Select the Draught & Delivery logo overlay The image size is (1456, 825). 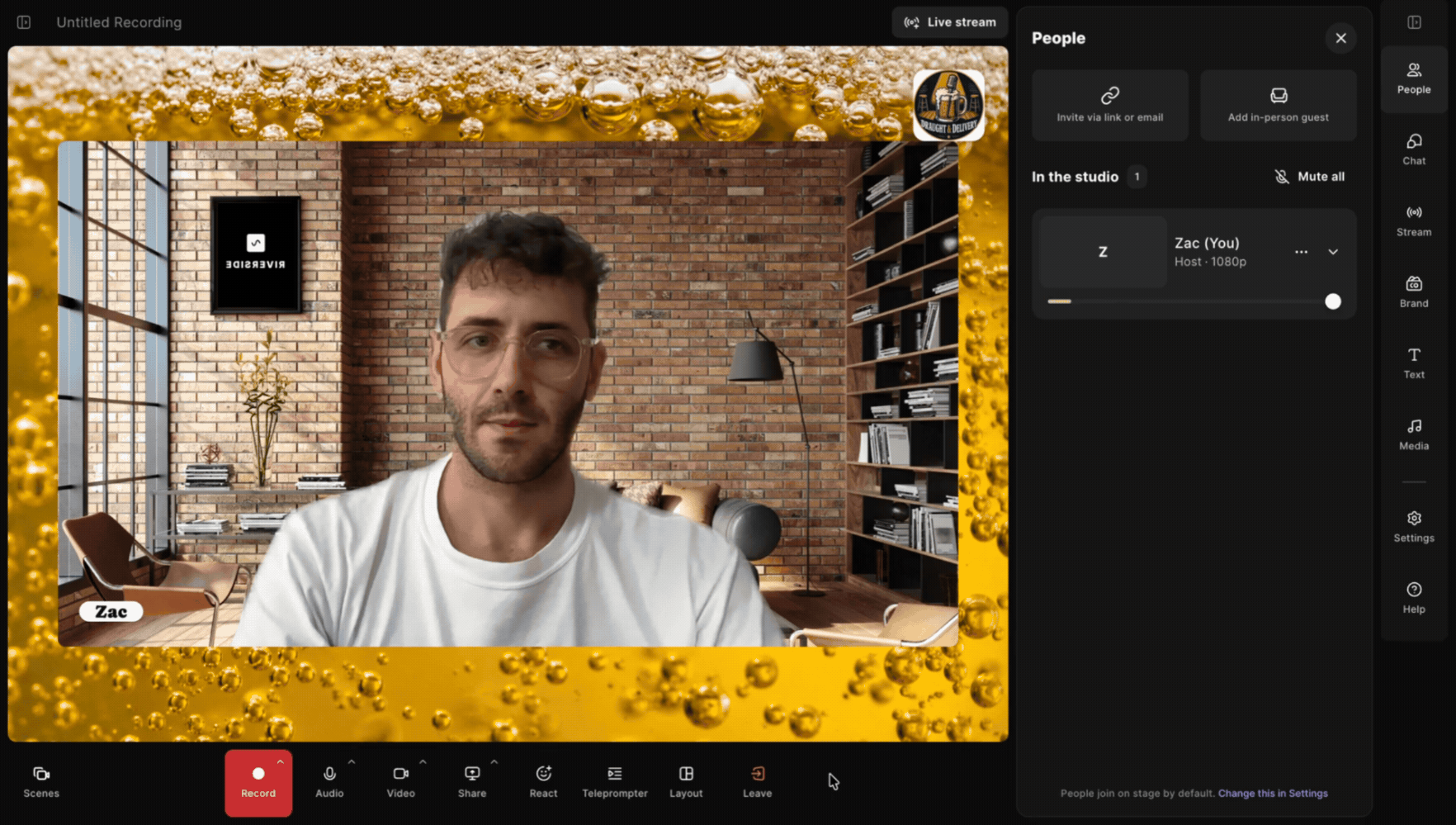[949, 105]
